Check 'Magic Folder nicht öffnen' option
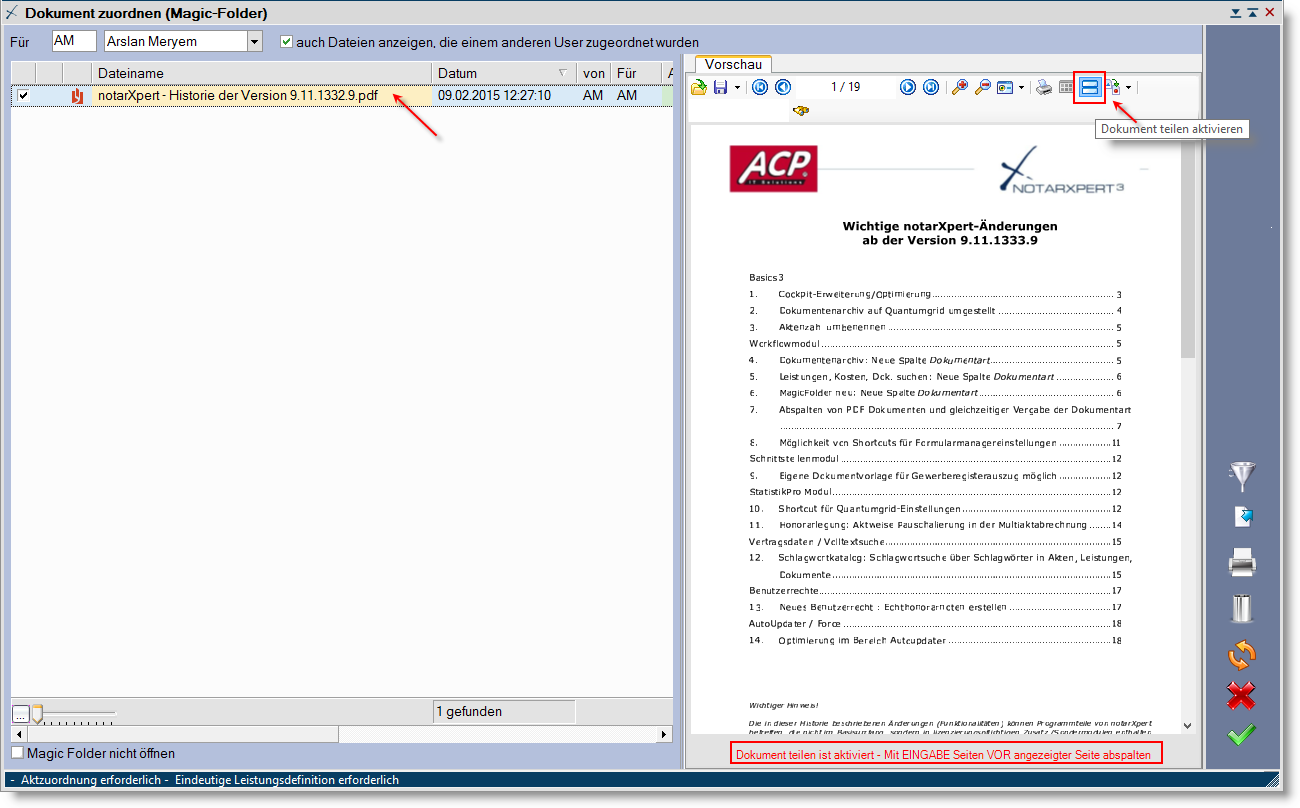 pyautogui.click(x=17, y=753)
